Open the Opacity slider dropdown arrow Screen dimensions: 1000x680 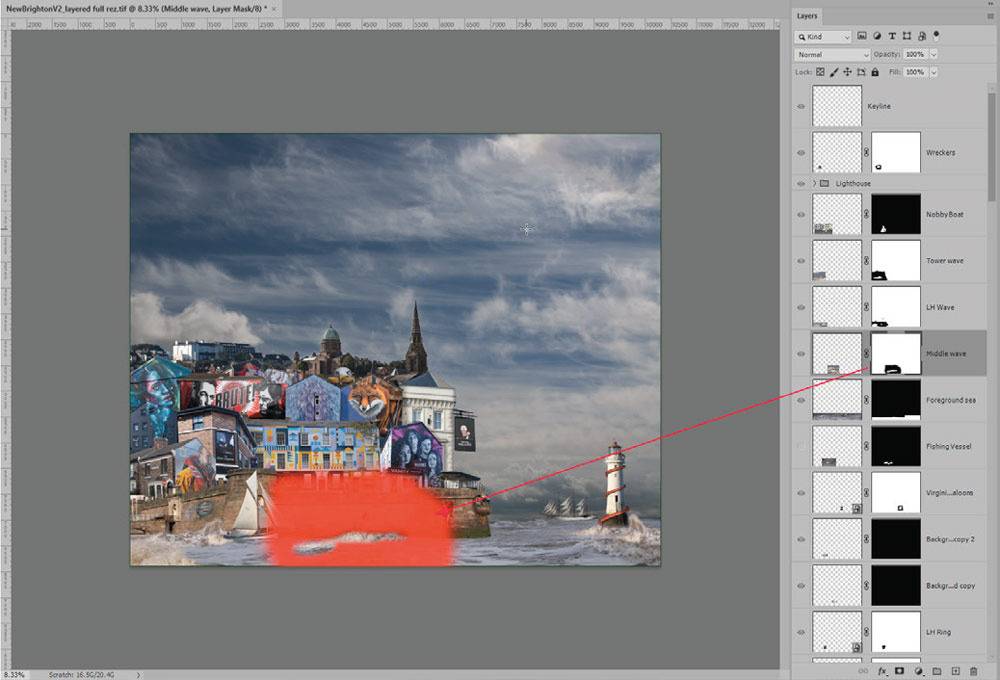tap(934, 55)
